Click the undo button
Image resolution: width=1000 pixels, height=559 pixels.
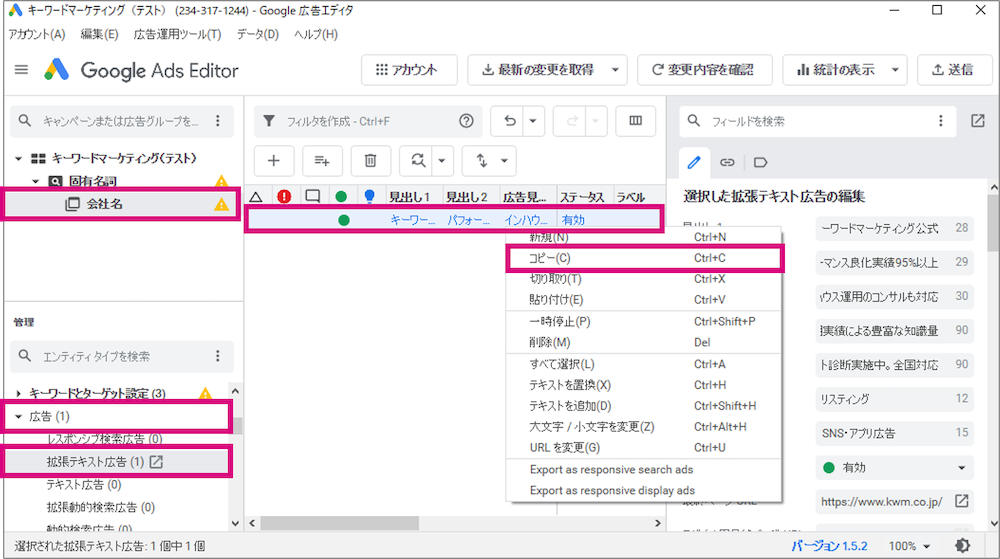click(x=509, y=121)
